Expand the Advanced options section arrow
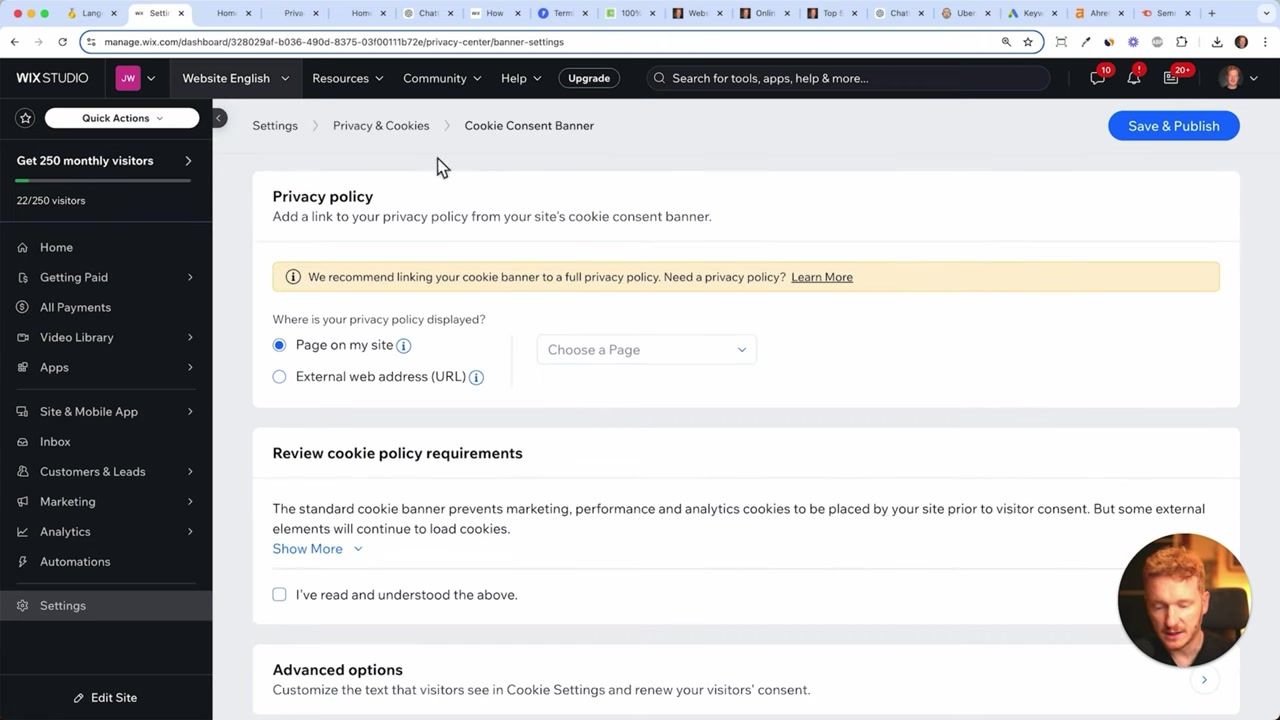The width and height of the screenshot is (1280, 720). 1204,680
